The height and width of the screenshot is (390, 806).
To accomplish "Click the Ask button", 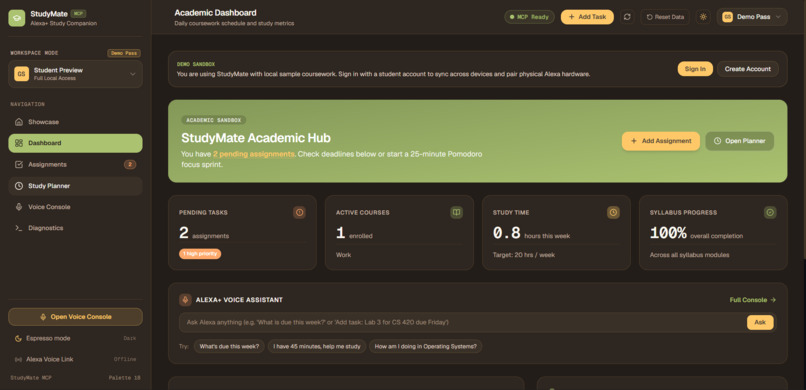I will 760,322.
